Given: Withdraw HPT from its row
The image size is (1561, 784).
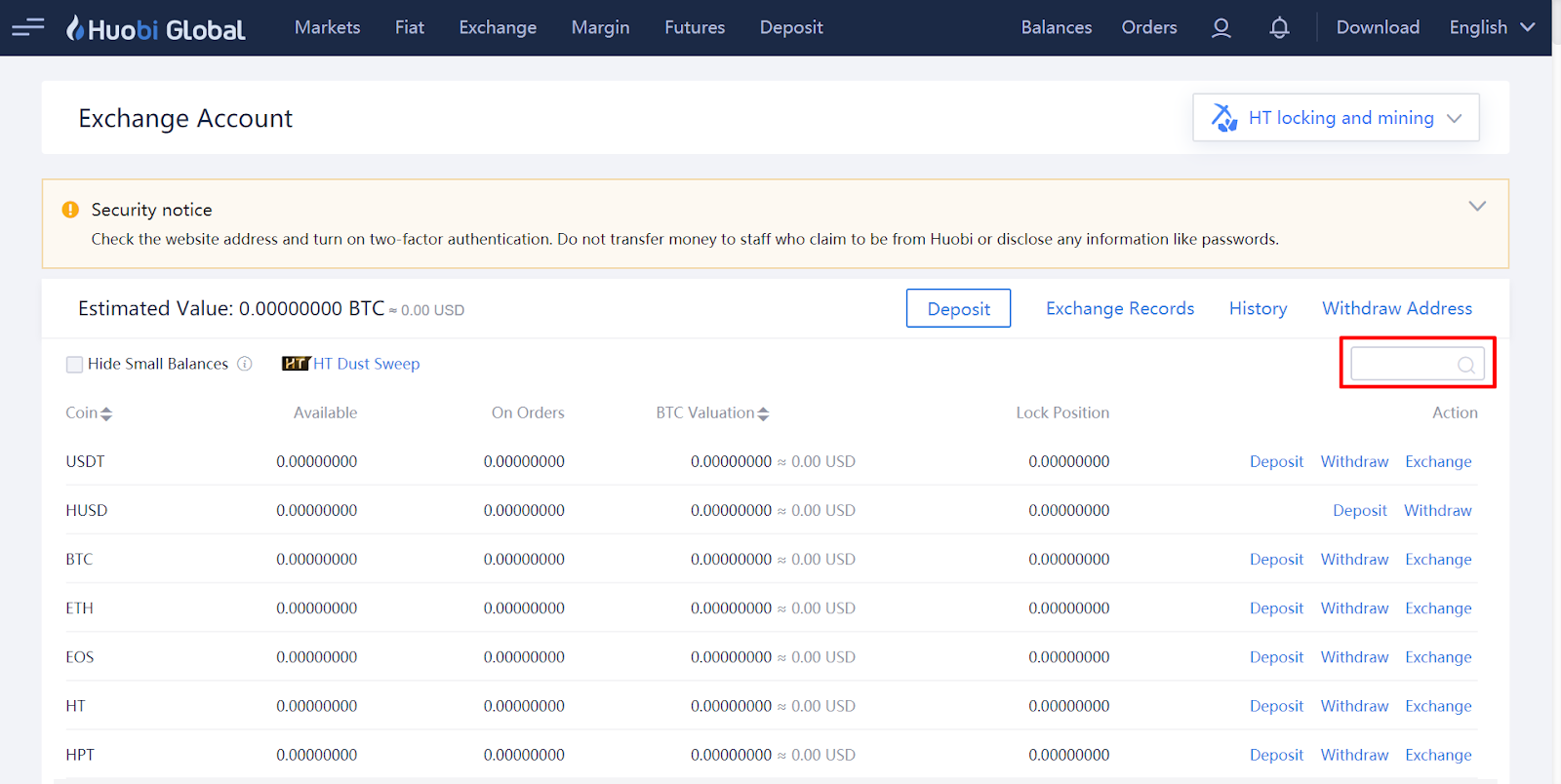Looking at the screenshot, I should [1354, 755].
